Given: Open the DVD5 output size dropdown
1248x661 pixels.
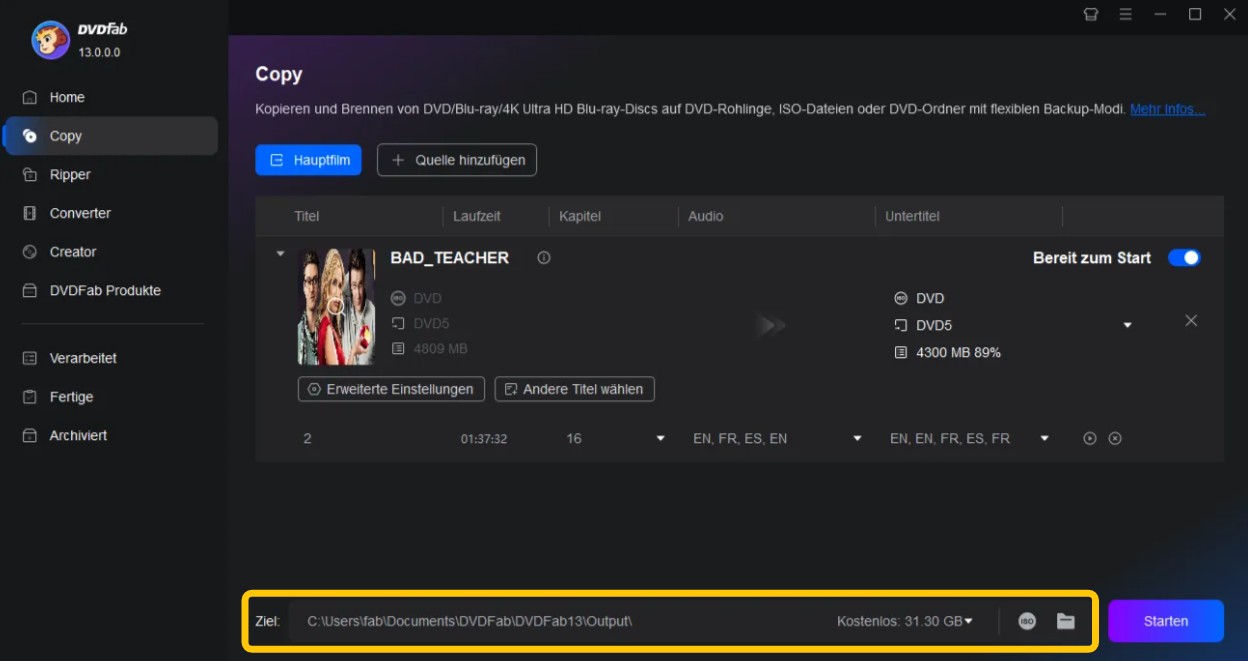Looking at the screenshot, I should pos(1128,326).
